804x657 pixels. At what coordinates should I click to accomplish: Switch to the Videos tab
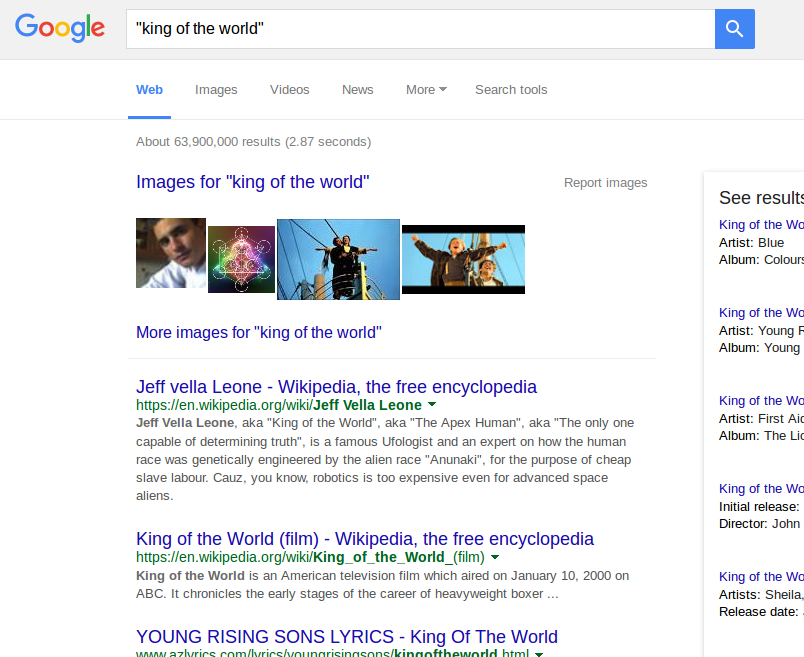click(x=290, y=90)
